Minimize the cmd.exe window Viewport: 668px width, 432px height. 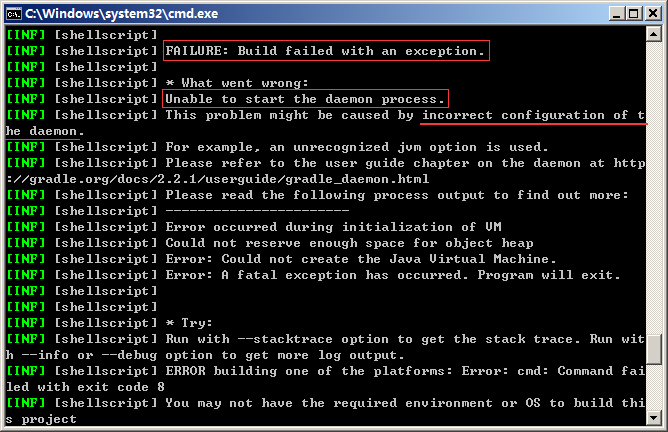point(616,14)
